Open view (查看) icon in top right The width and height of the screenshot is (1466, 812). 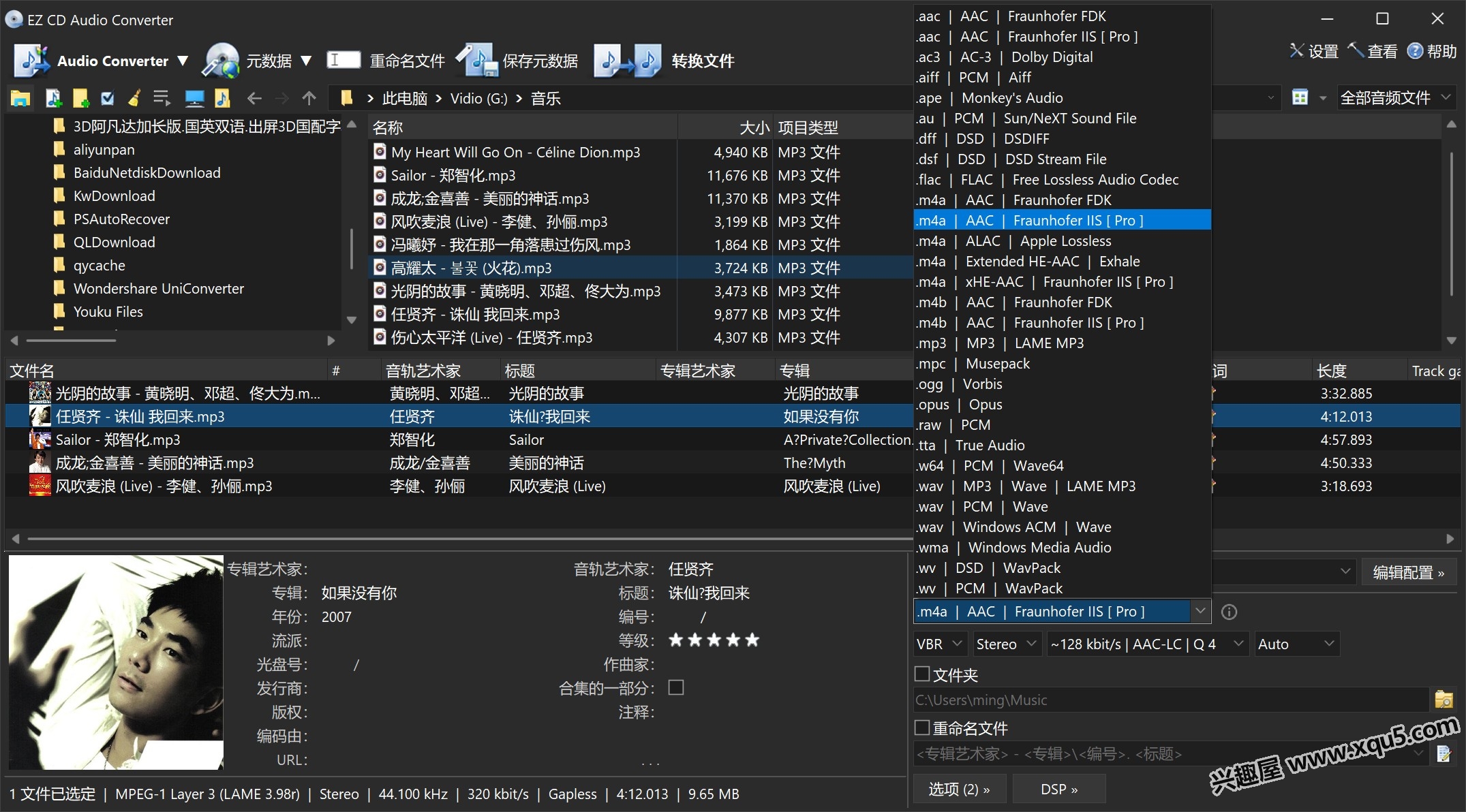[1356, 50]
